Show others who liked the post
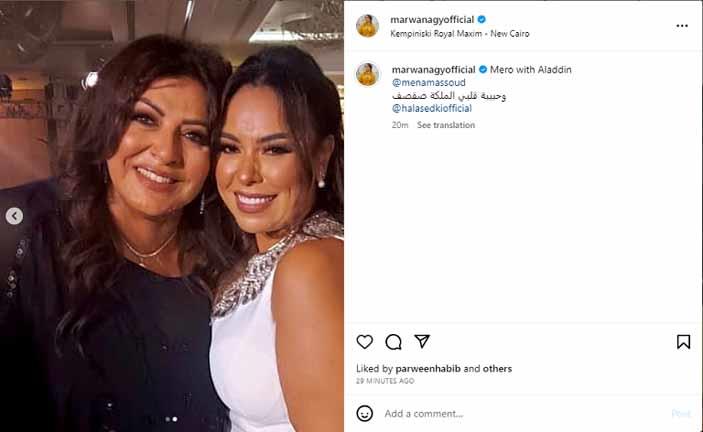 (x=497, y=369)
